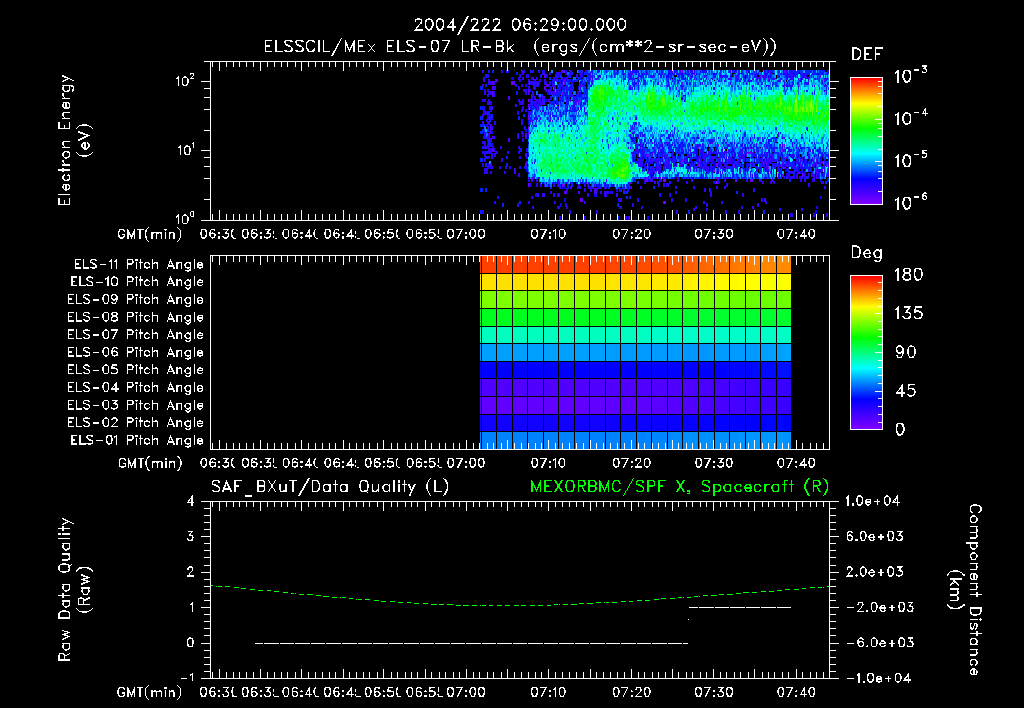Click the 3 tick on Raw Data Quality axis
Viewport: 1024px width, 708px height.
191,536
